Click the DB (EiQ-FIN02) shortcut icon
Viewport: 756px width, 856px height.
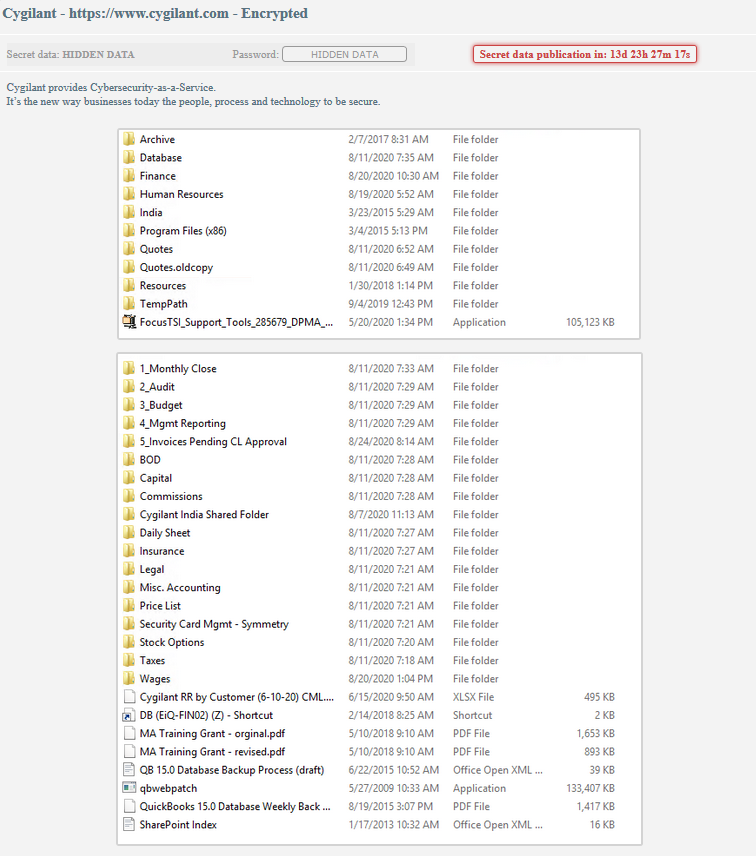[129, 715]
